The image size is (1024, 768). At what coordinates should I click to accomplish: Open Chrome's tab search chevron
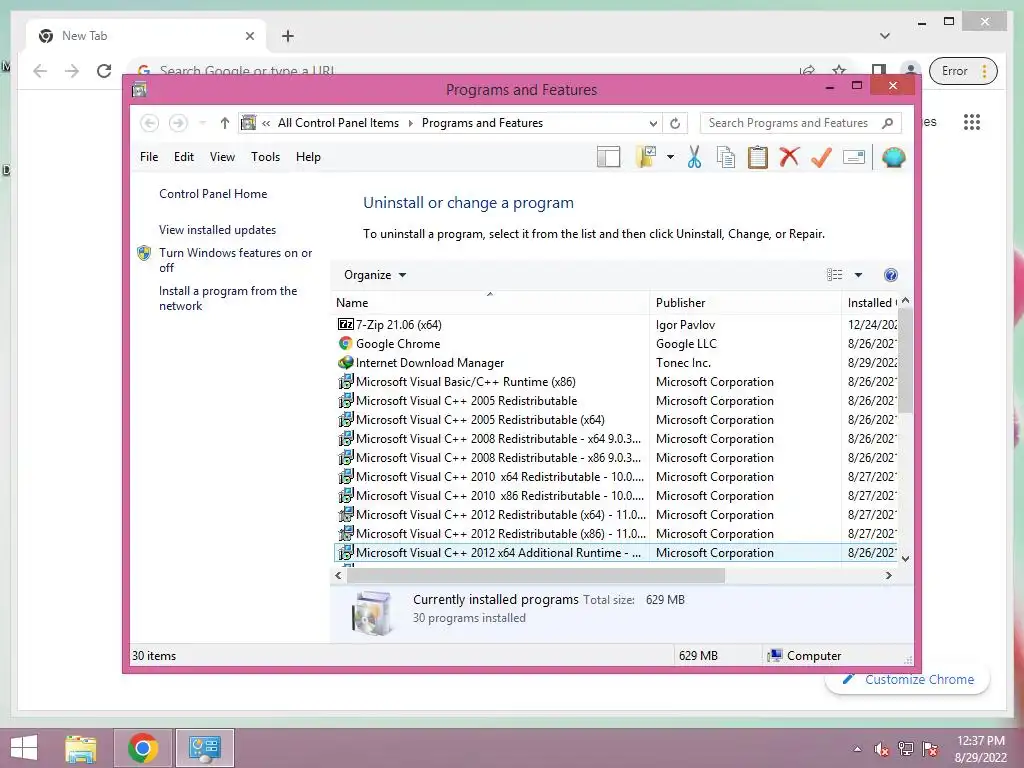coord(884,36)
